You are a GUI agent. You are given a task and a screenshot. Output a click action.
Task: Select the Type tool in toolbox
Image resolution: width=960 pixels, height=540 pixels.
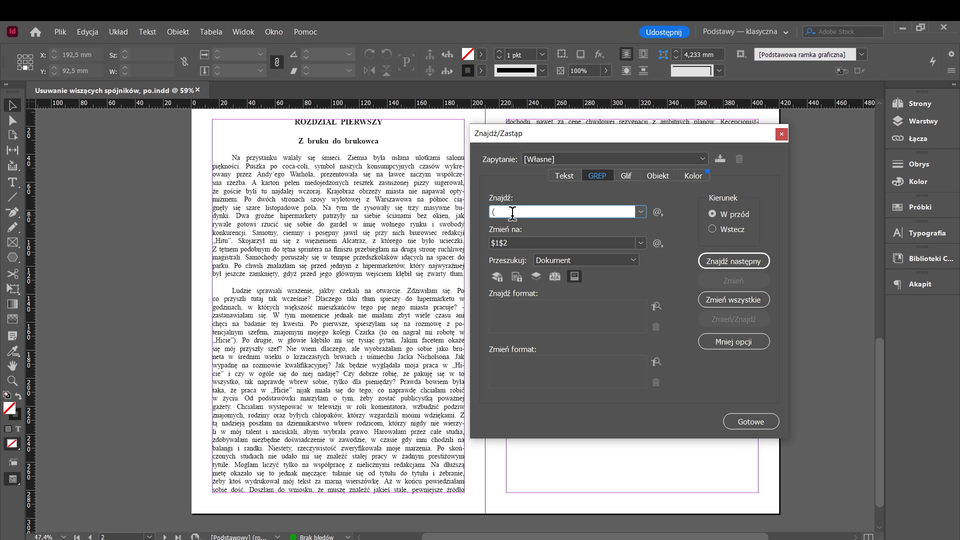coord(12,183)
